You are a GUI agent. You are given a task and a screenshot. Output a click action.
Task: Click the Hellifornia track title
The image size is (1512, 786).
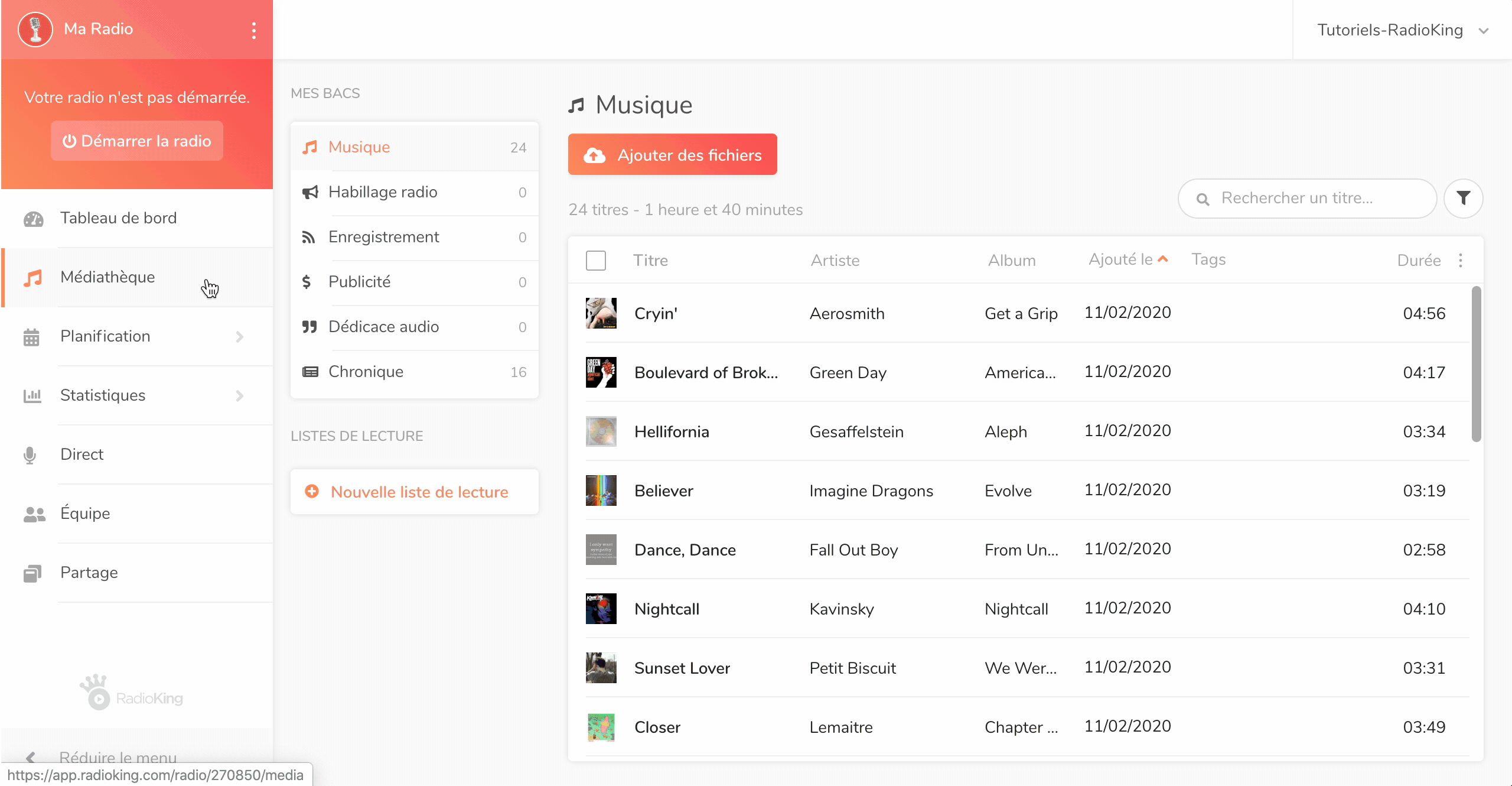tap(672, 432)
